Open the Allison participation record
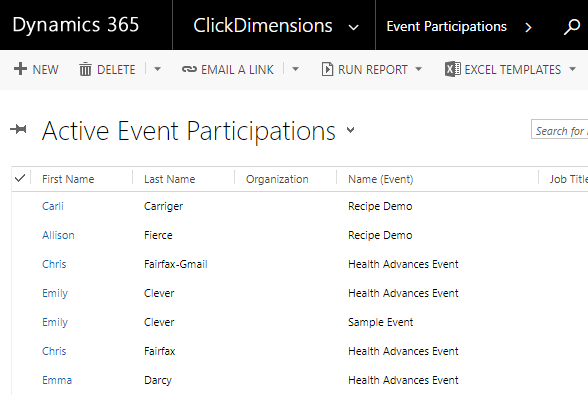This screenshot has width=588, height=395. (58, 235)
